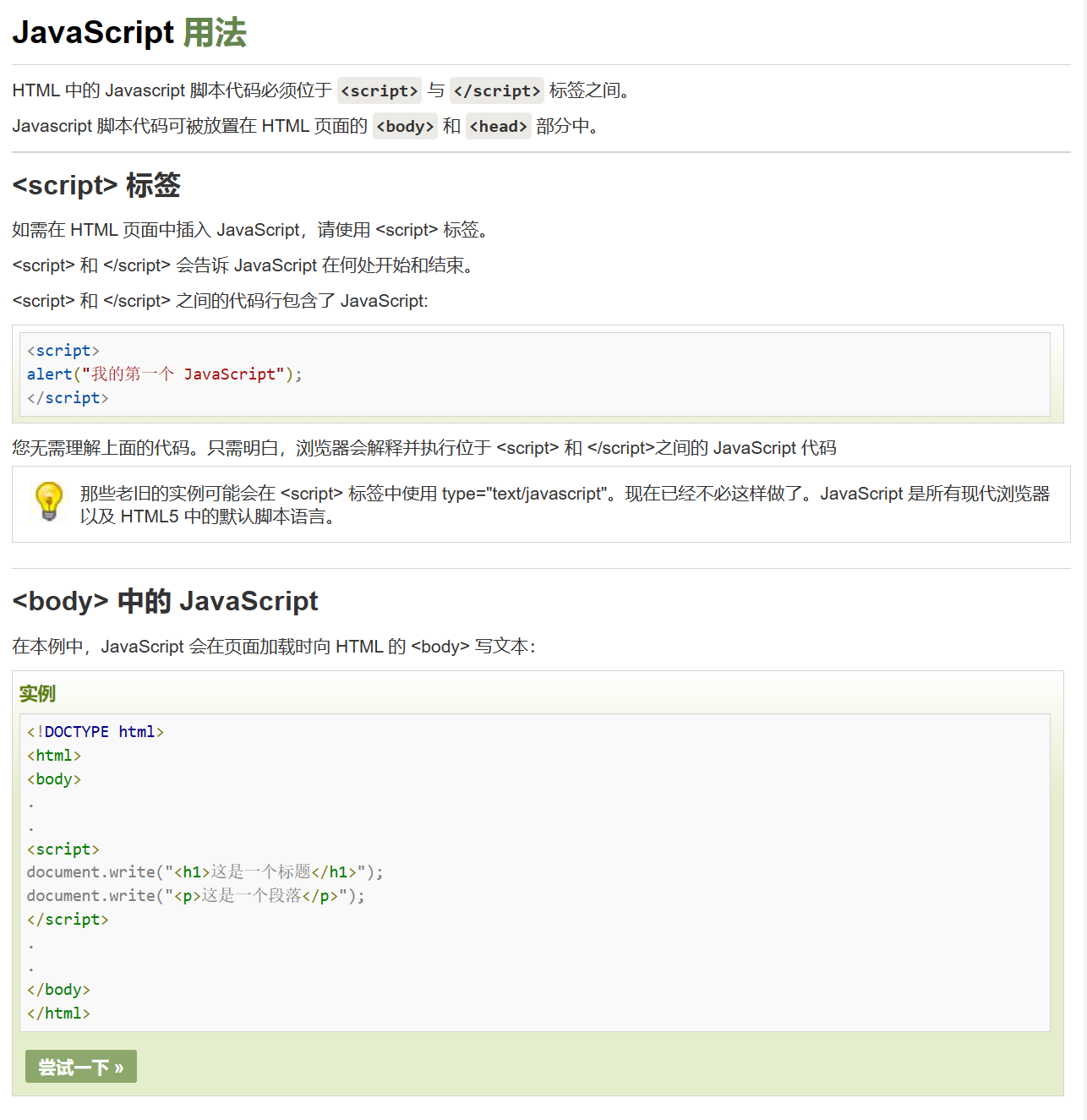Click the document.write paragraph code line

tap(195, 896)
